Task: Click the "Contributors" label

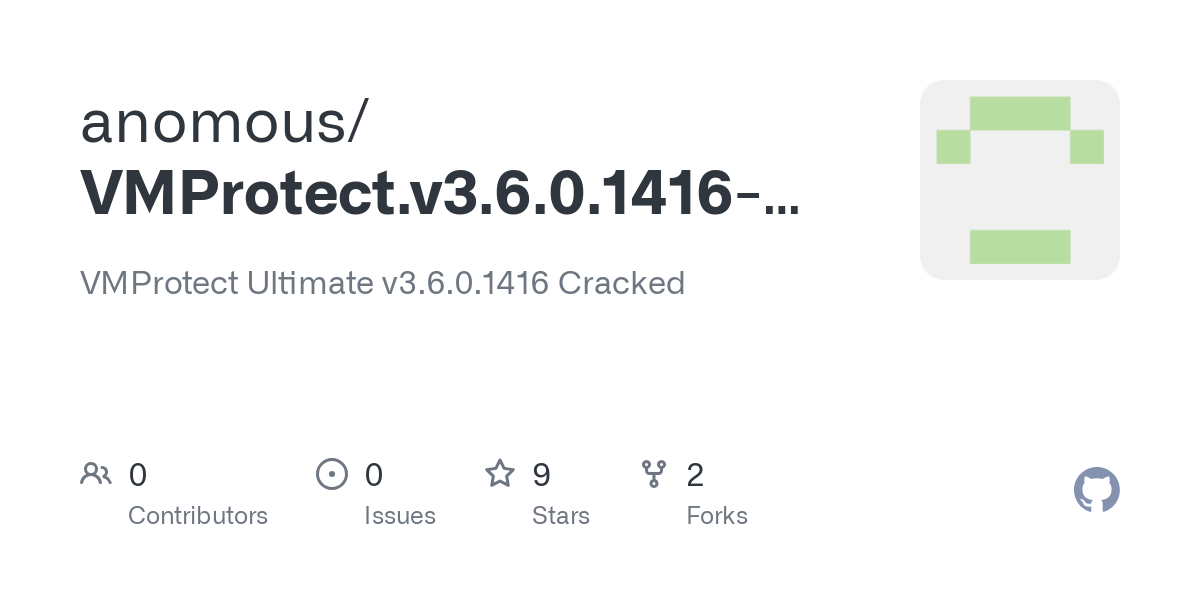Action: [198, 516]
